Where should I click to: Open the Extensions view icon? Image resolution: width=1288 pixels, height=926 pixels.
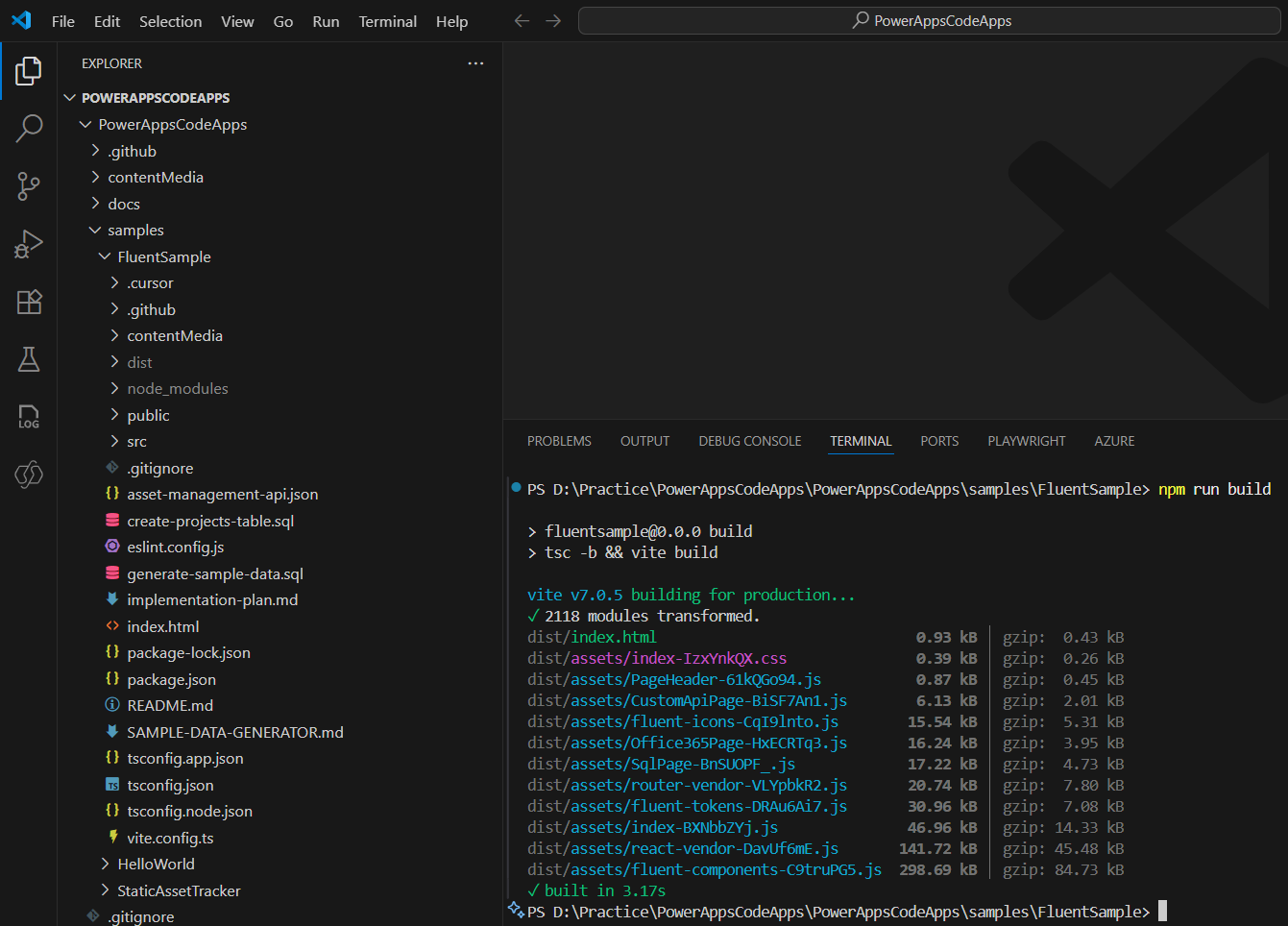[29, 302]
